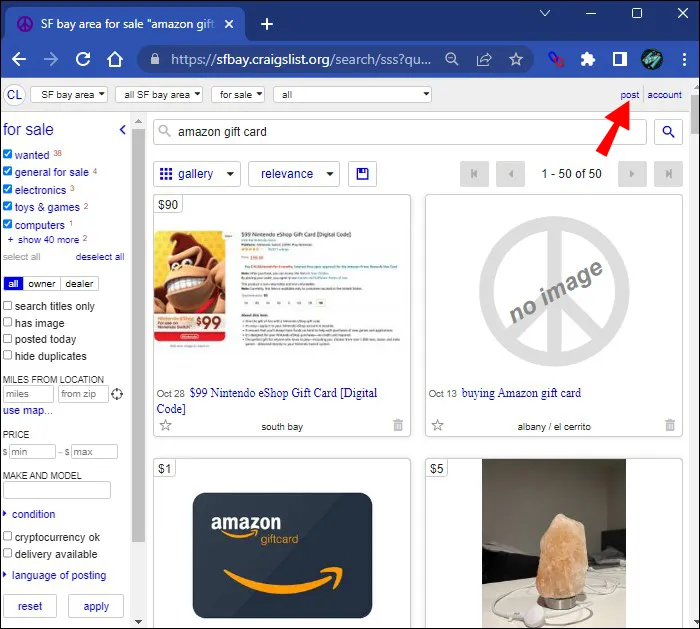Select the owner seller tab

click(x=42, y=284)
